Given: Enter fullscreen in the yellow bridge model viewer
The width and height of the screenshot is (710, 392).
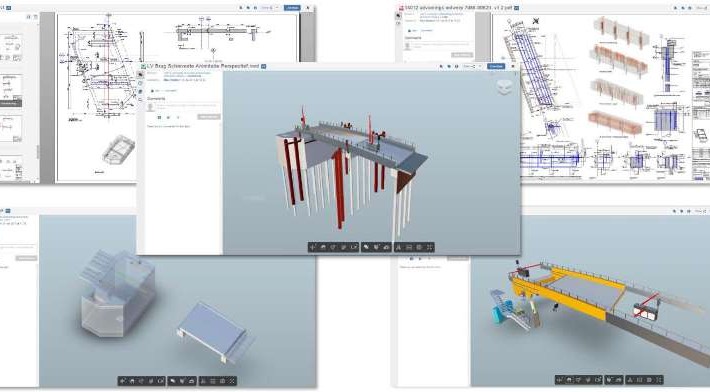Looking at the screenshot, I should tap(659, 380).
